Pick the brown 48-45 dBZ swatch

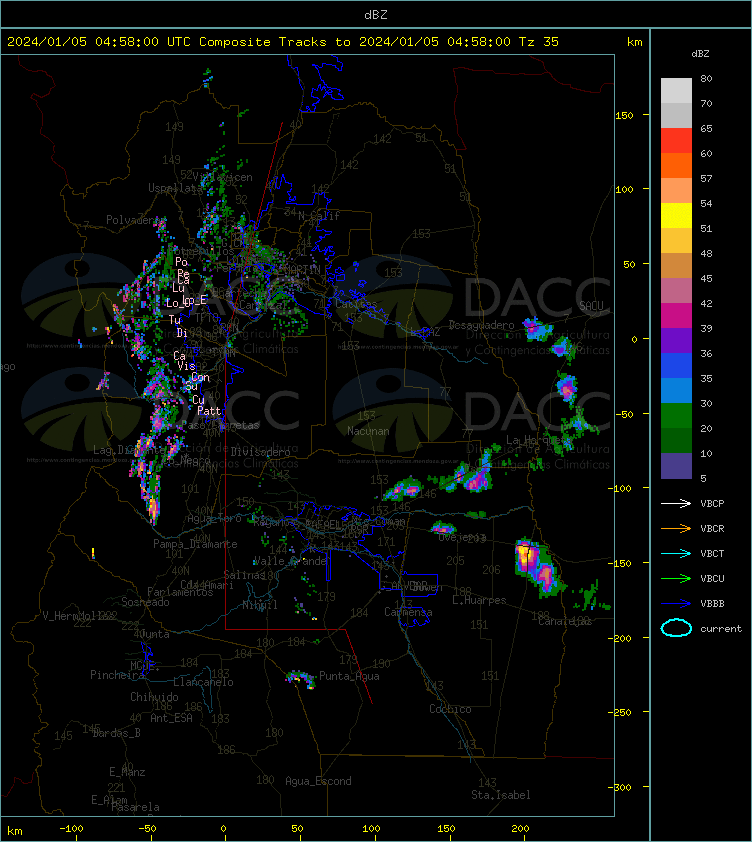point(676,265)
